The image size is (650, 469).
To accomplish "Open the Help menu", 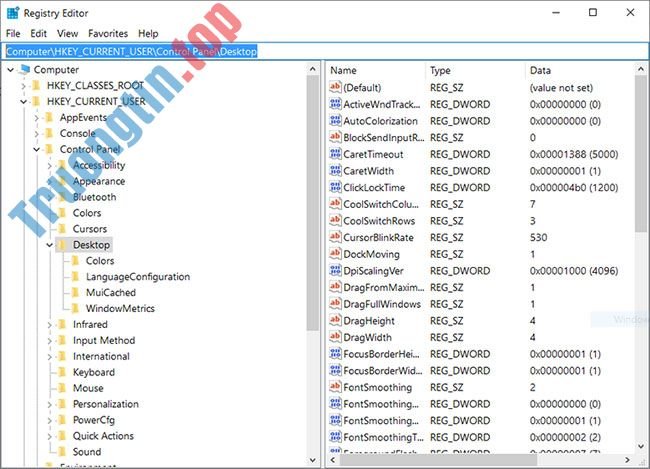I will [x=148, y=33].
